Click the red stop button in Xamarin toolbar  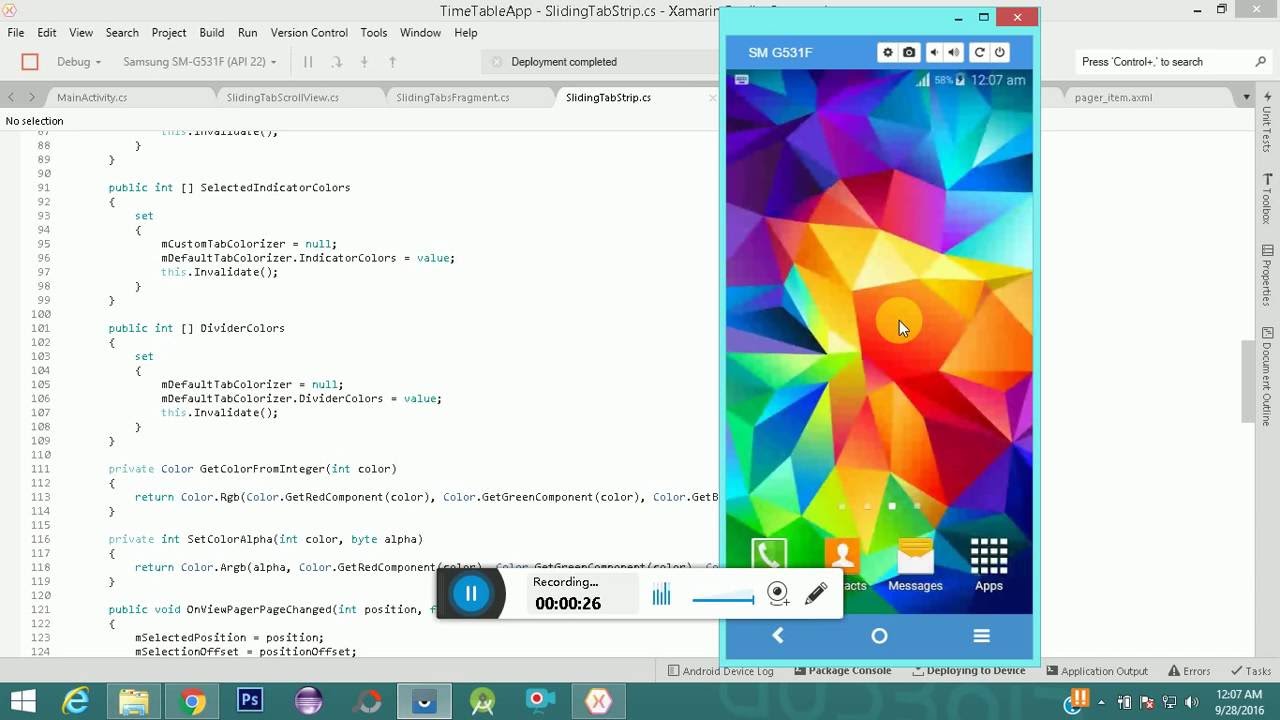30,62
